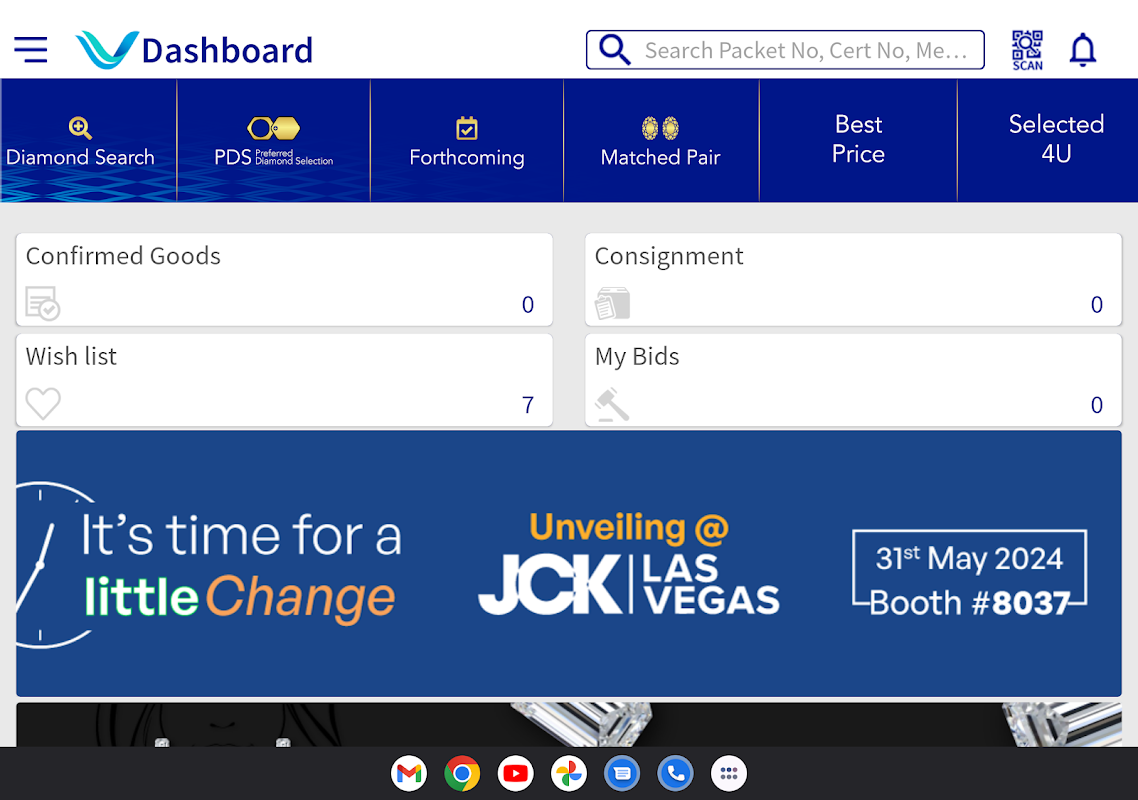The image size is (1138, 800).
Task: Open the diamond jewelry banner below
Action: pyautogui.click(x=569, y=725)
